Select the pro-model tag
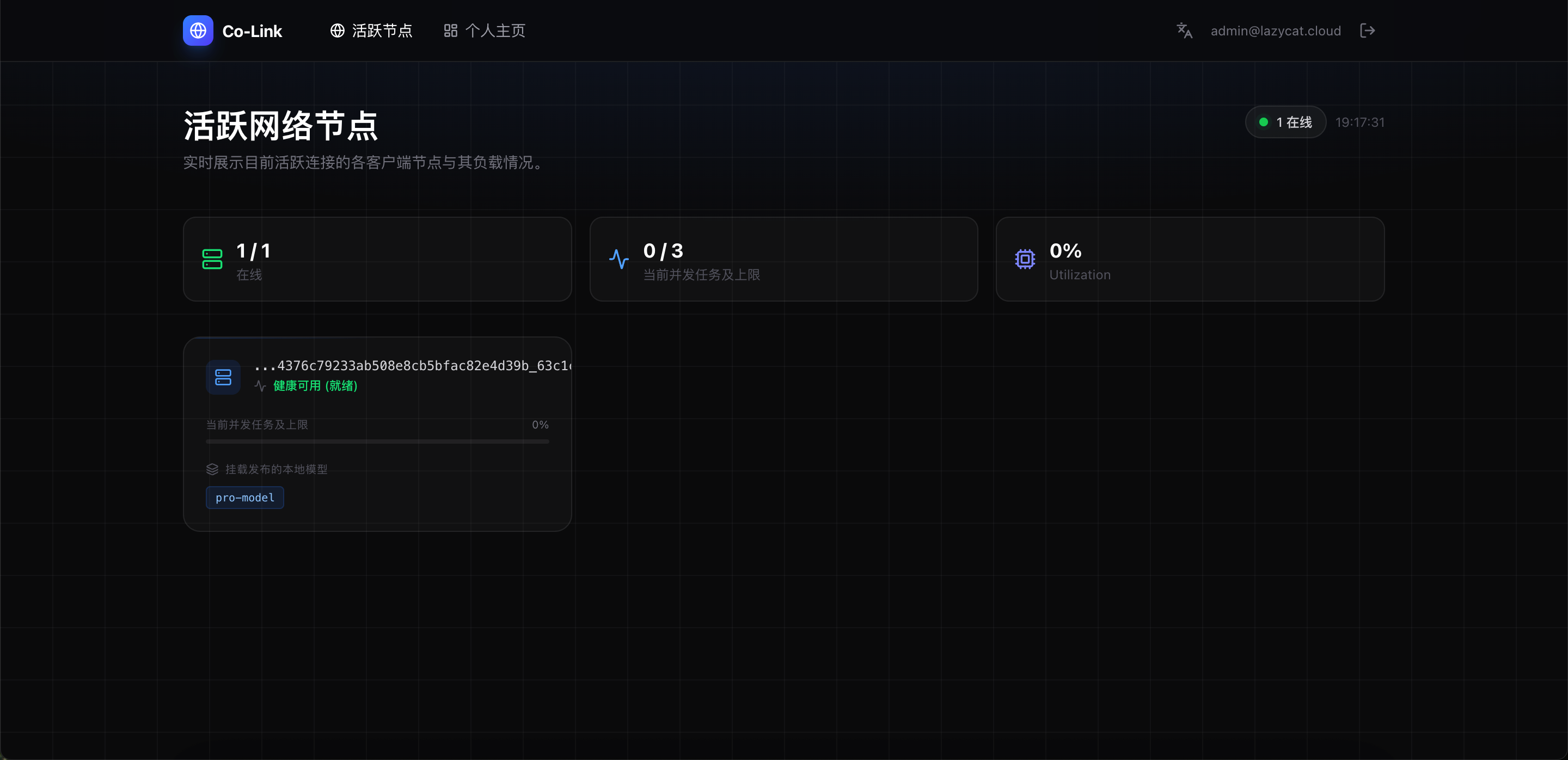 244,498
